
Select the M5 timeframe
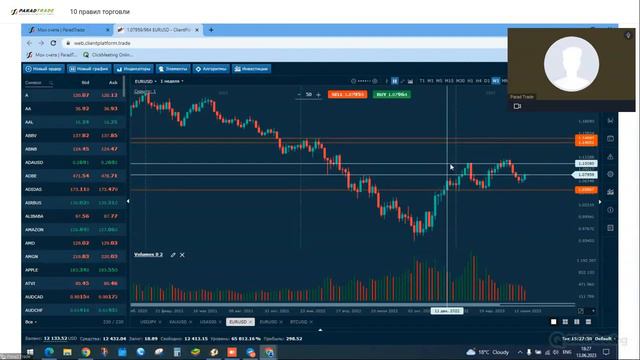click(439, 81)
